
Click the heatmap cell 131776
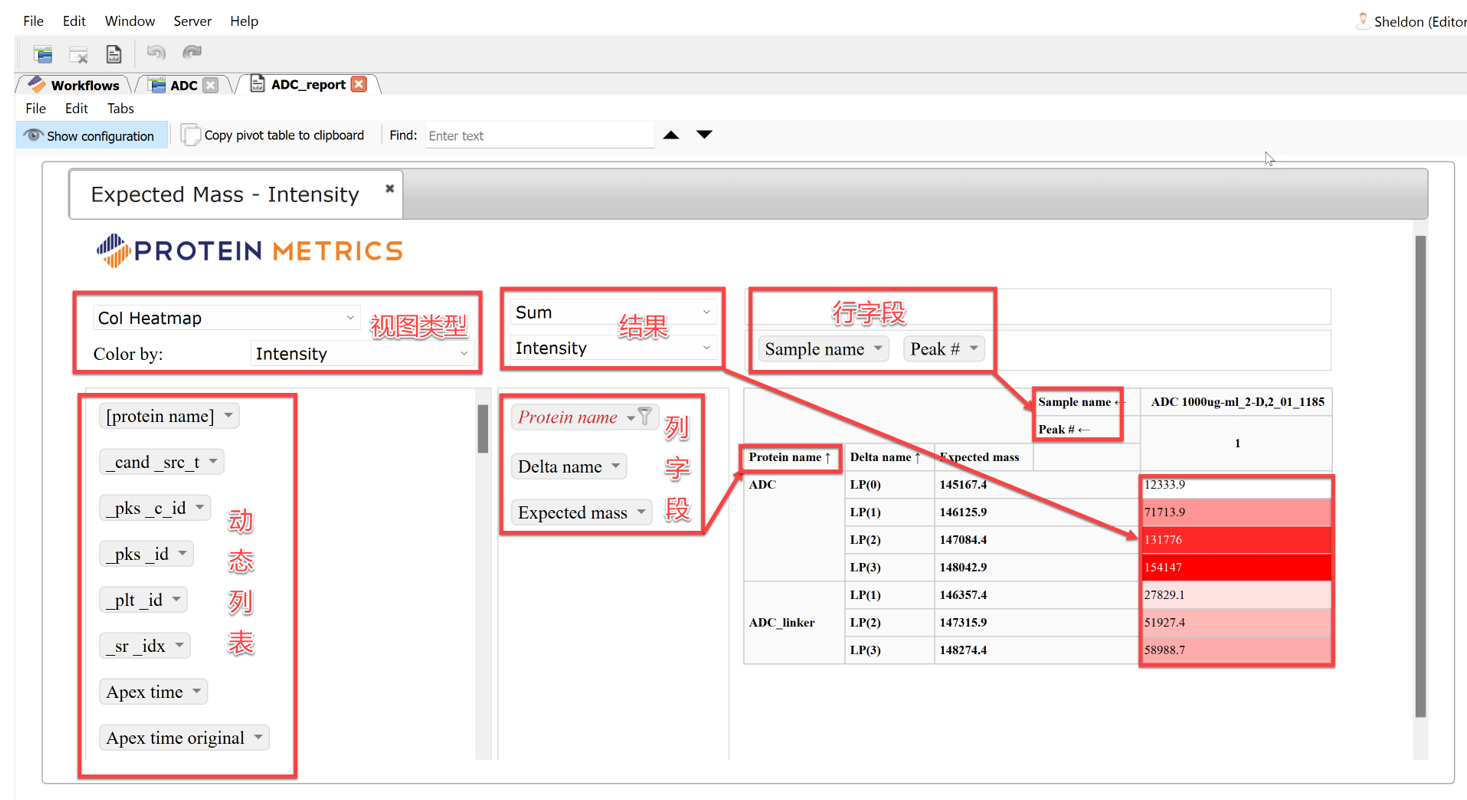tap(1236, 540)
